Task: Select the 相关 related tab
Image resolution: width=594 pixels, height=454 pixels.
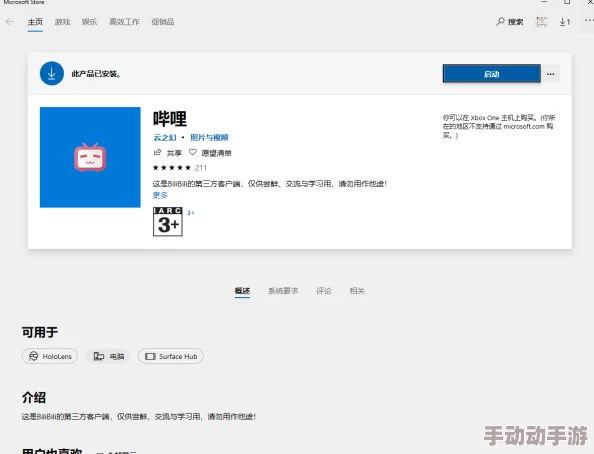Action: pos(357,291)
